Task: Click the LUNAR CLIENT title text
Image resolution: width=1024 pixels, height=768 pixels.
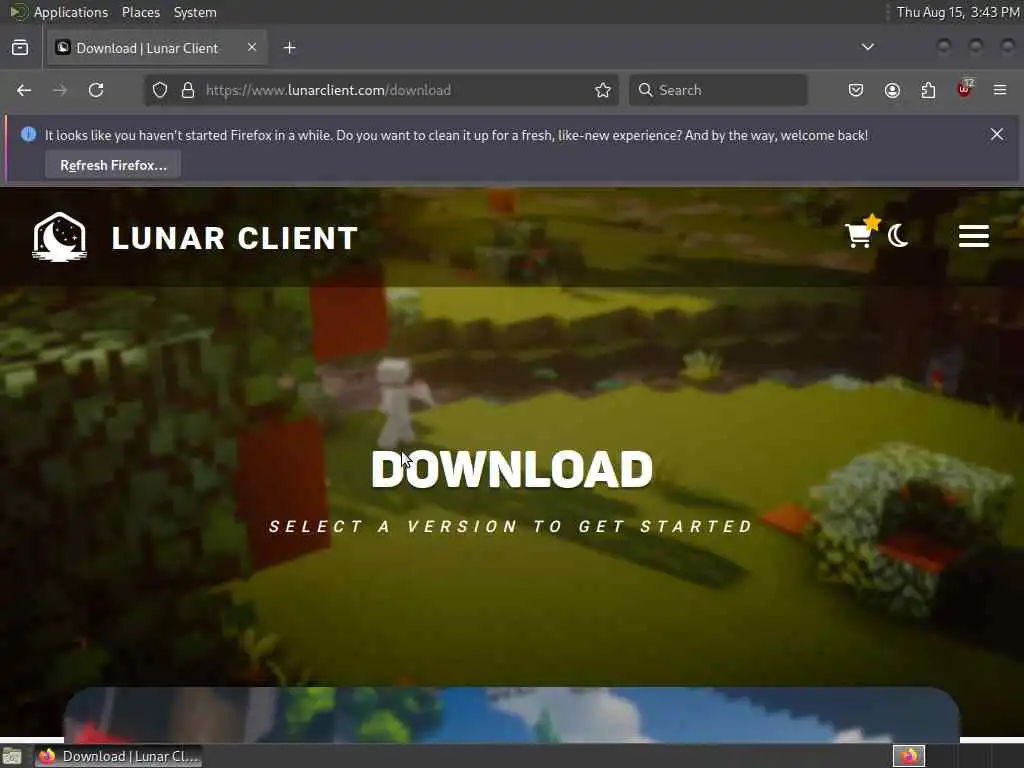Action: coord(234,238)
